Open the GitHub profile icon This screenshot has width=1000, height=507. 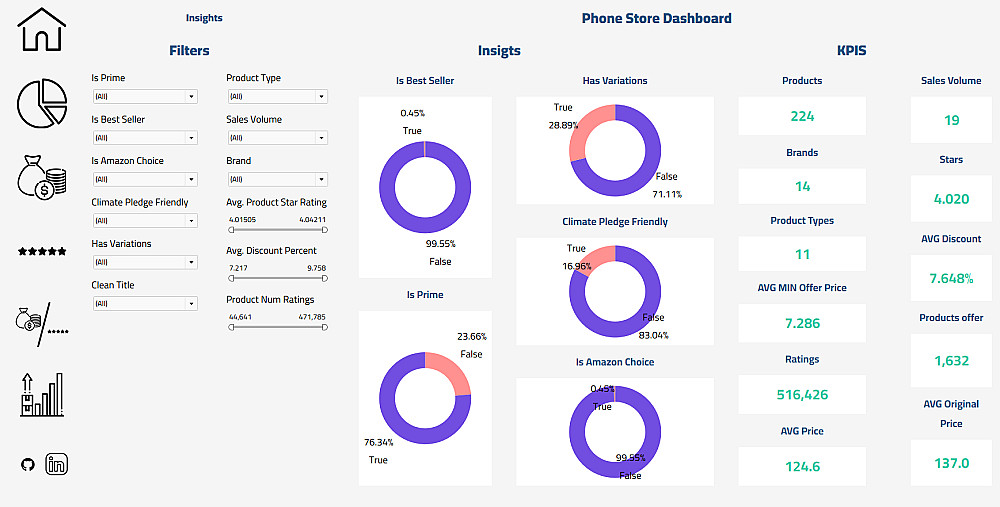click(27, 464)
